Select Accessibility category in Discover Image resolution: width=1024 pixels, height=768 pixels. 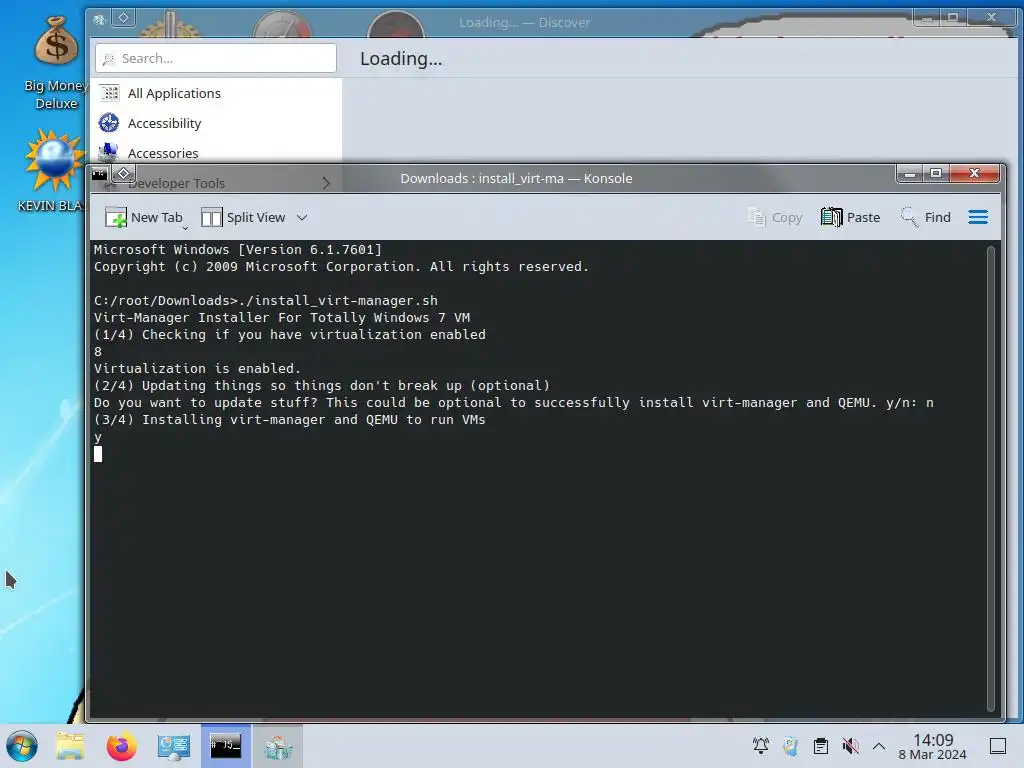click(216, 123)
